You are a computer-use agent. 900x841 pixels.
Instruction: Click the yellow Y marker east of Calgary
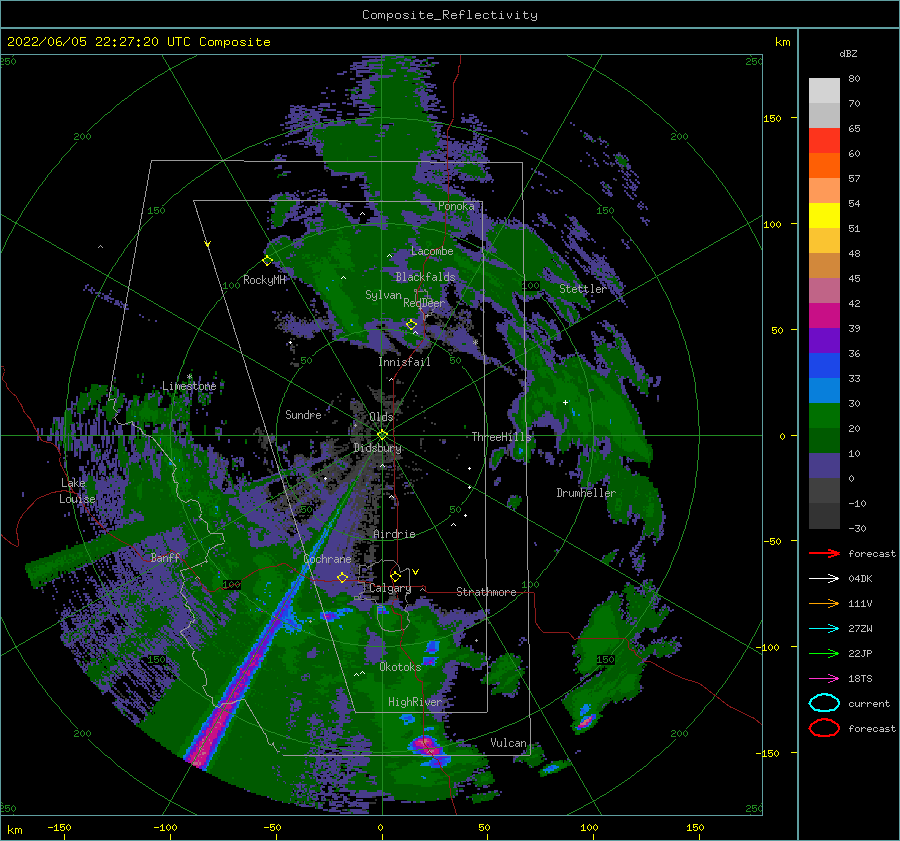click(x=416, y=572)
